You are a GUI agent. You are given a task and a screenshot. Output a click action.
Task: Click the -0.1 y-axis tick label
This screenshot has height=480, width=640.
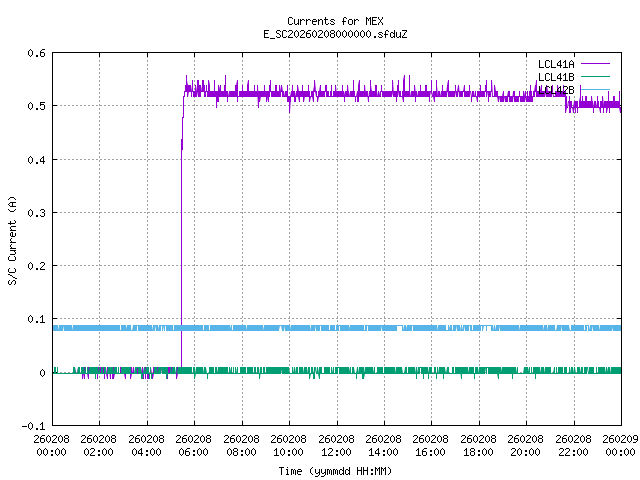33,426
